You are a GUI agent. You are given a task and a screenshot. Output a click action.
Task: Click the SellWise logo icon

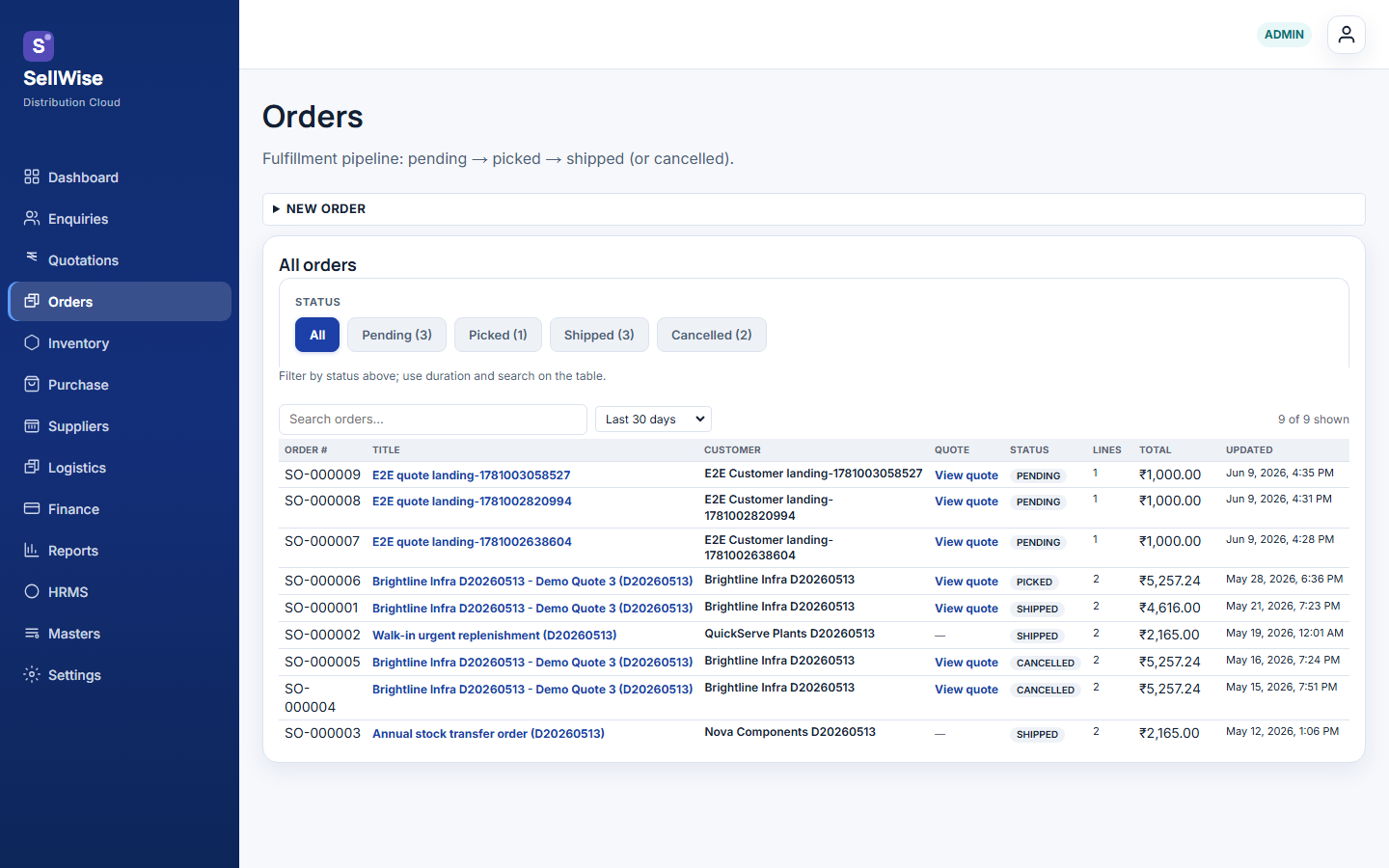pyautogui.click(x=39, y=45)
